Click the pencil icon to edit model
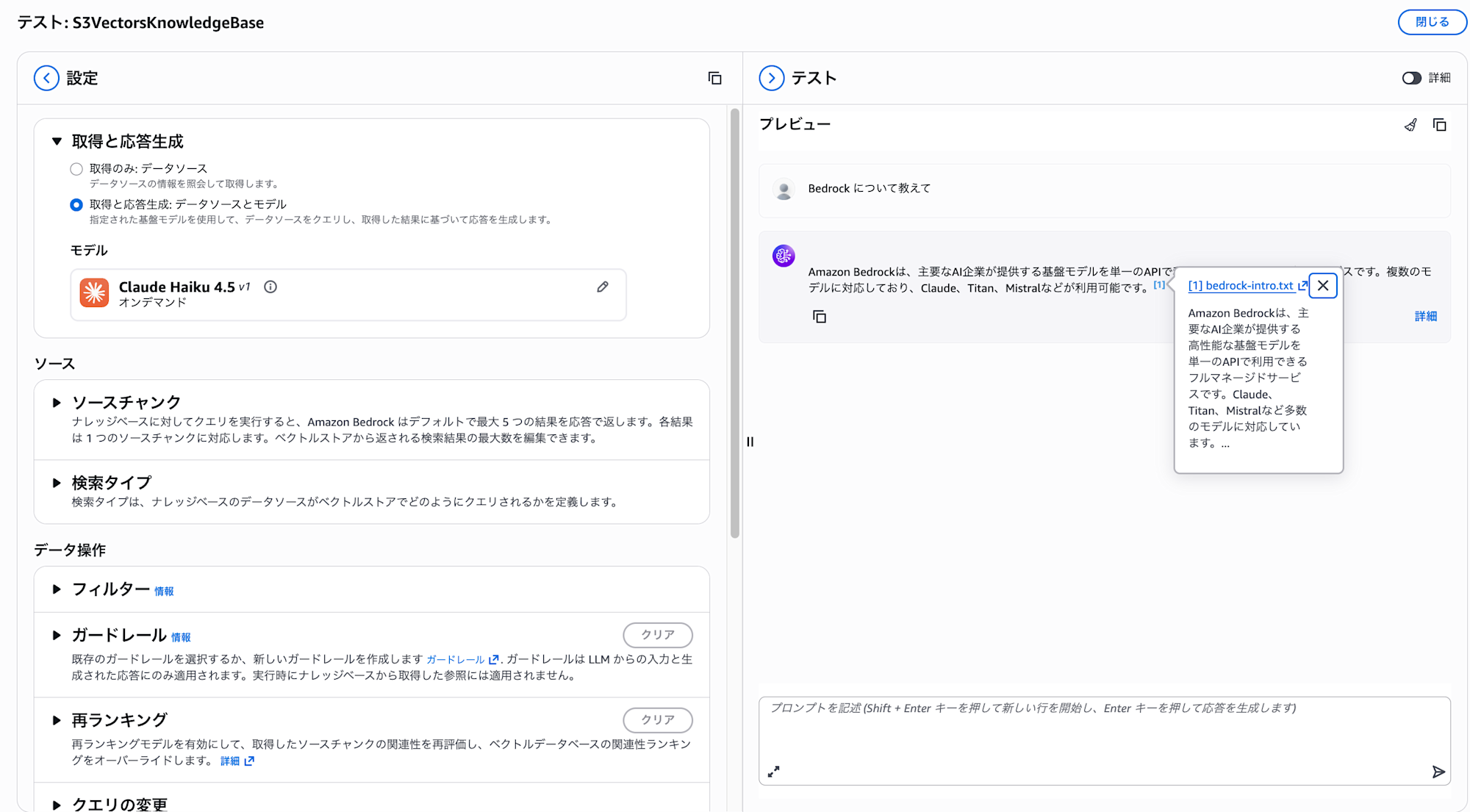1470x812 pixels. (603, 287)
